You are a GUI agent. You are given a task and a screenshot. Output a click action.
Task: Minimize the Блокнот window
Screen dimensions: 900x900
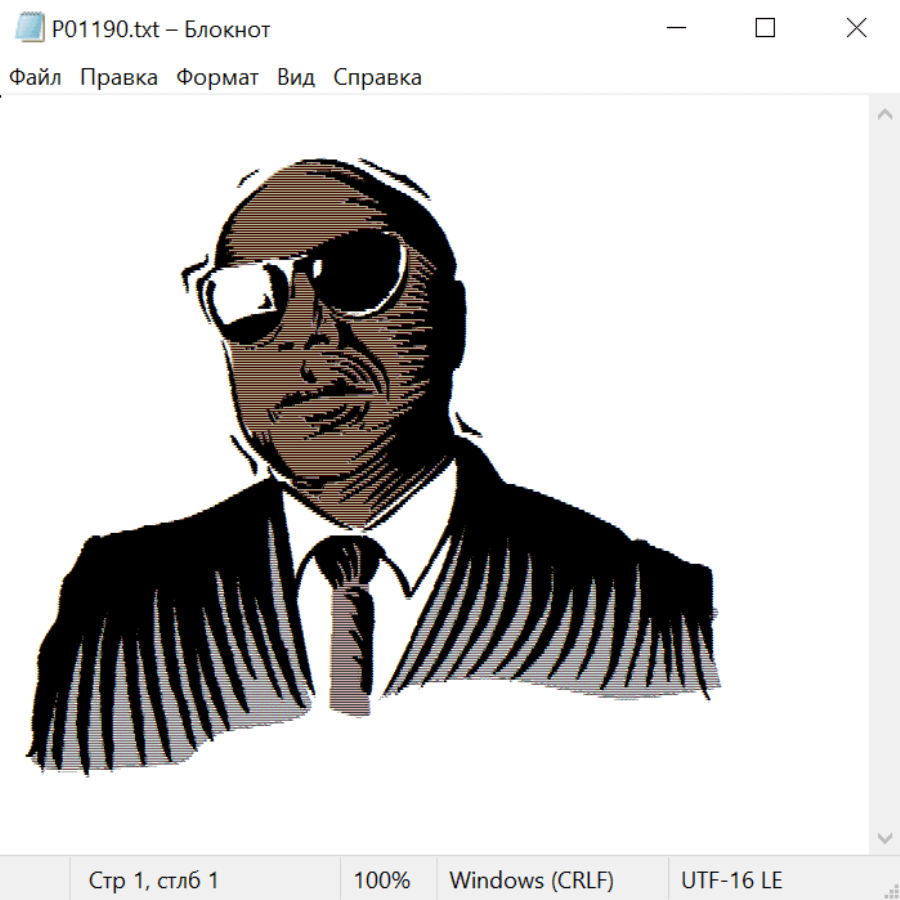point(674,29)
